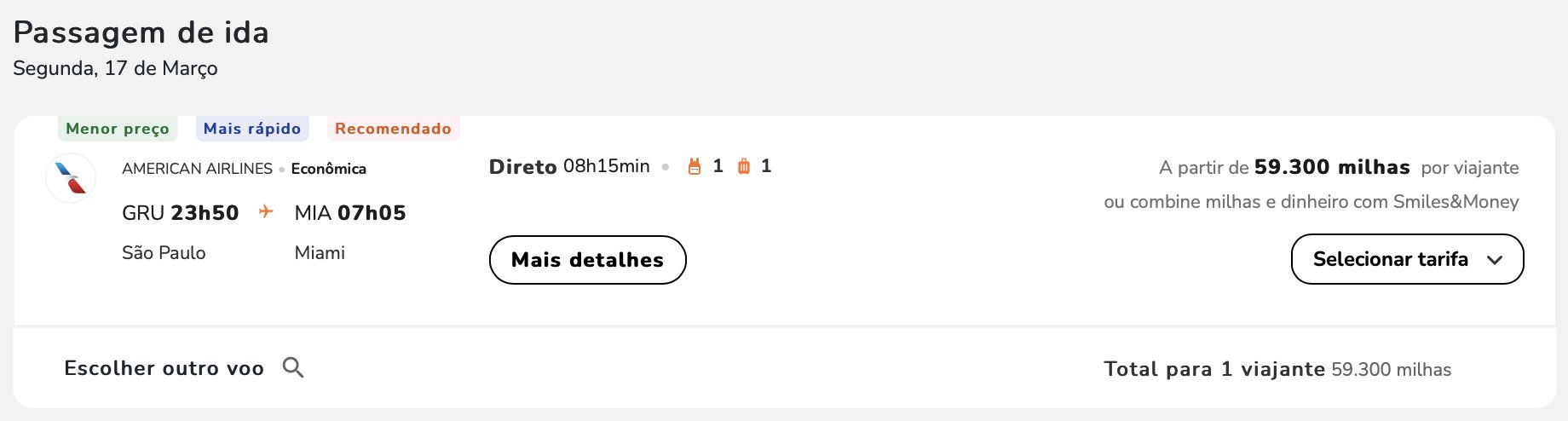Click the orange airplane icon between GRU and MIA
The width and height of the screenshot is (1568, 421).
[x=266, y=211]
